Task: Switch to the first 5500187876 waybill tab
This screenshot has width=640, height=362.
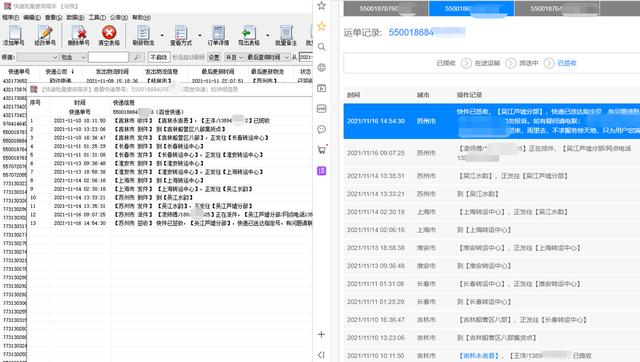Action: point(386,9)
